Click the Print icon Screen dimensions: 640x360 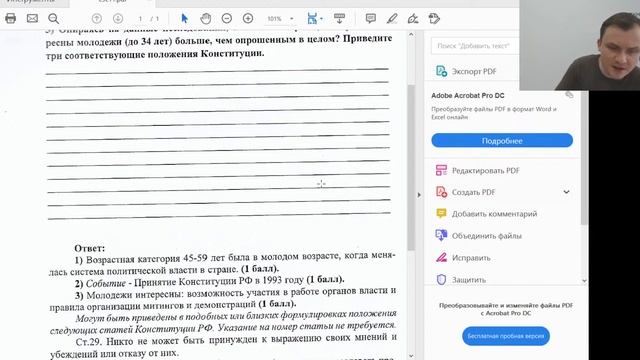click(11, 18)
